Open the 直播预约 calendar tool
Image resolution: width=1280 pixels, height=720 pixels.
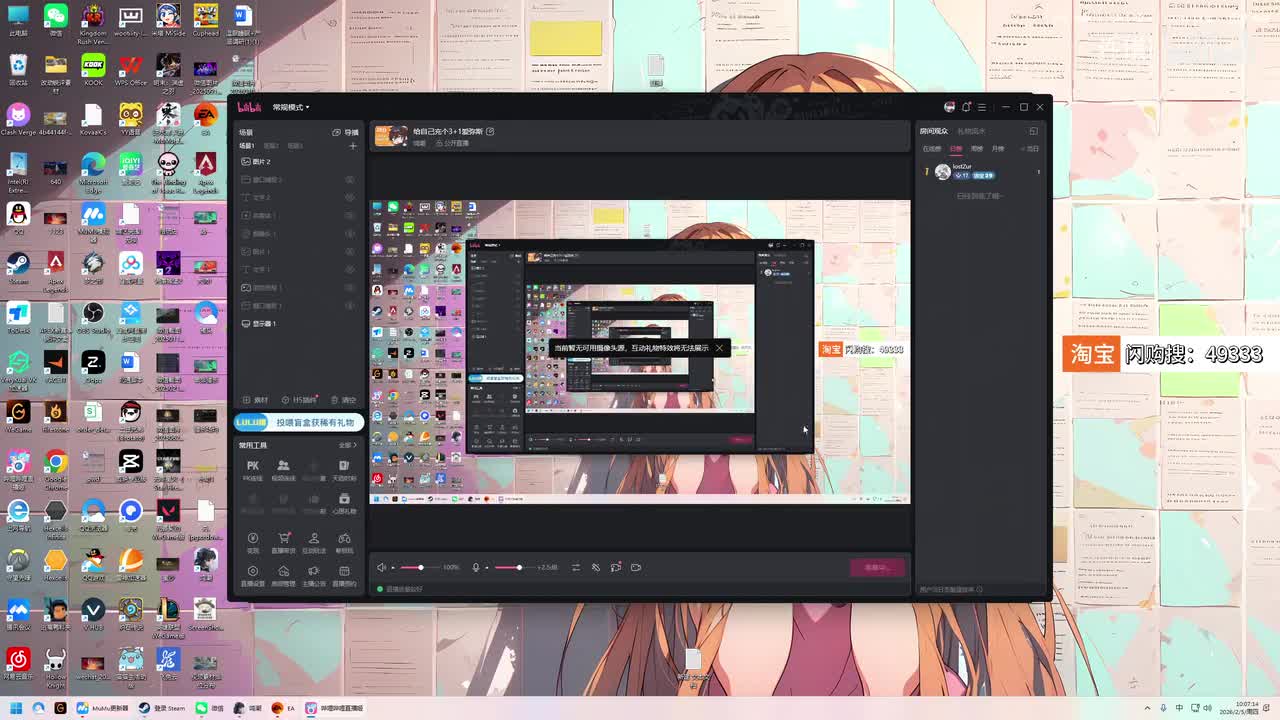[344, 576]
